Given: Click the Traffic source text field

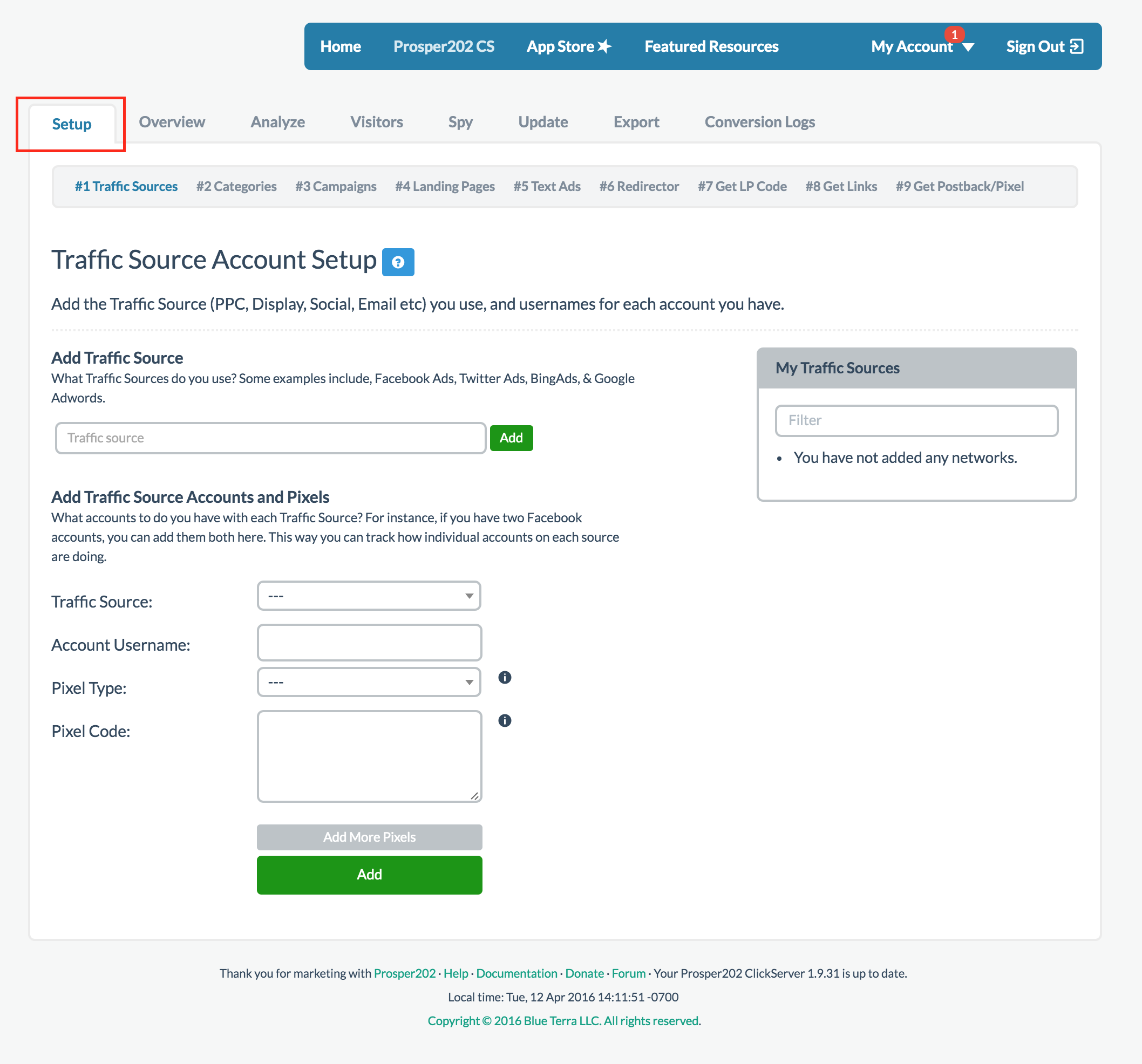Looking at the screenshot, I should click(270, 438).
